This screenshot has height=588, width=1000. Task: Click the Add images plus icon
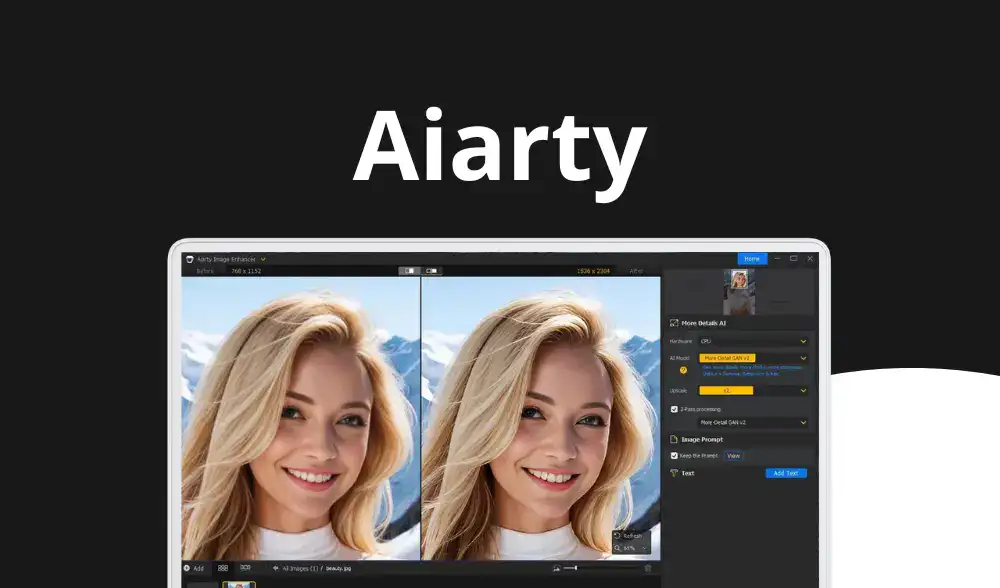(x=186, y=568)
